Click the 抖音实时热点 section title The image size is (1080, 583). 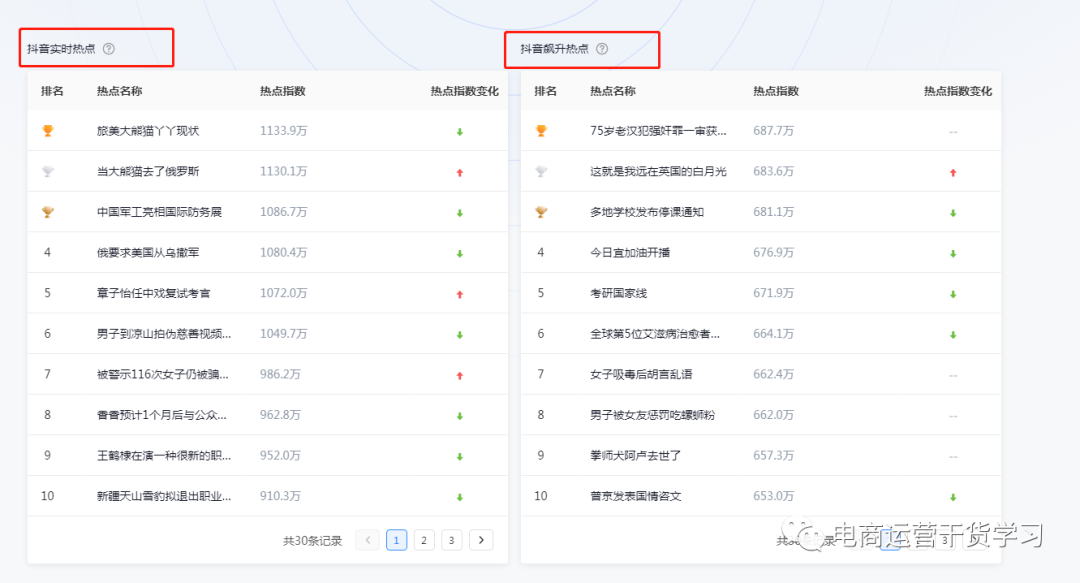tap(61, 49)
